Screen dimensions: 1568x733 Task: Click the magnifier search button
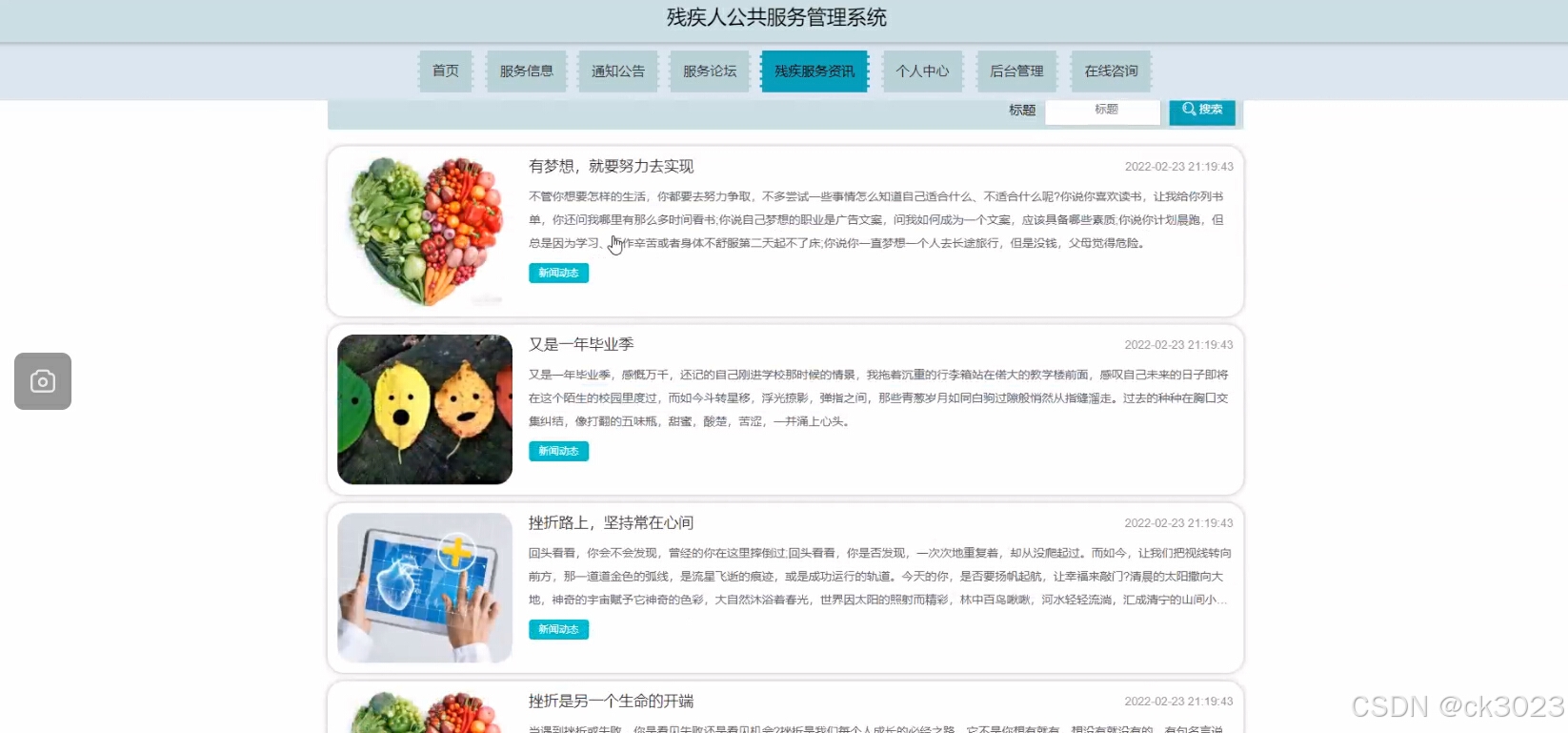1202,111
